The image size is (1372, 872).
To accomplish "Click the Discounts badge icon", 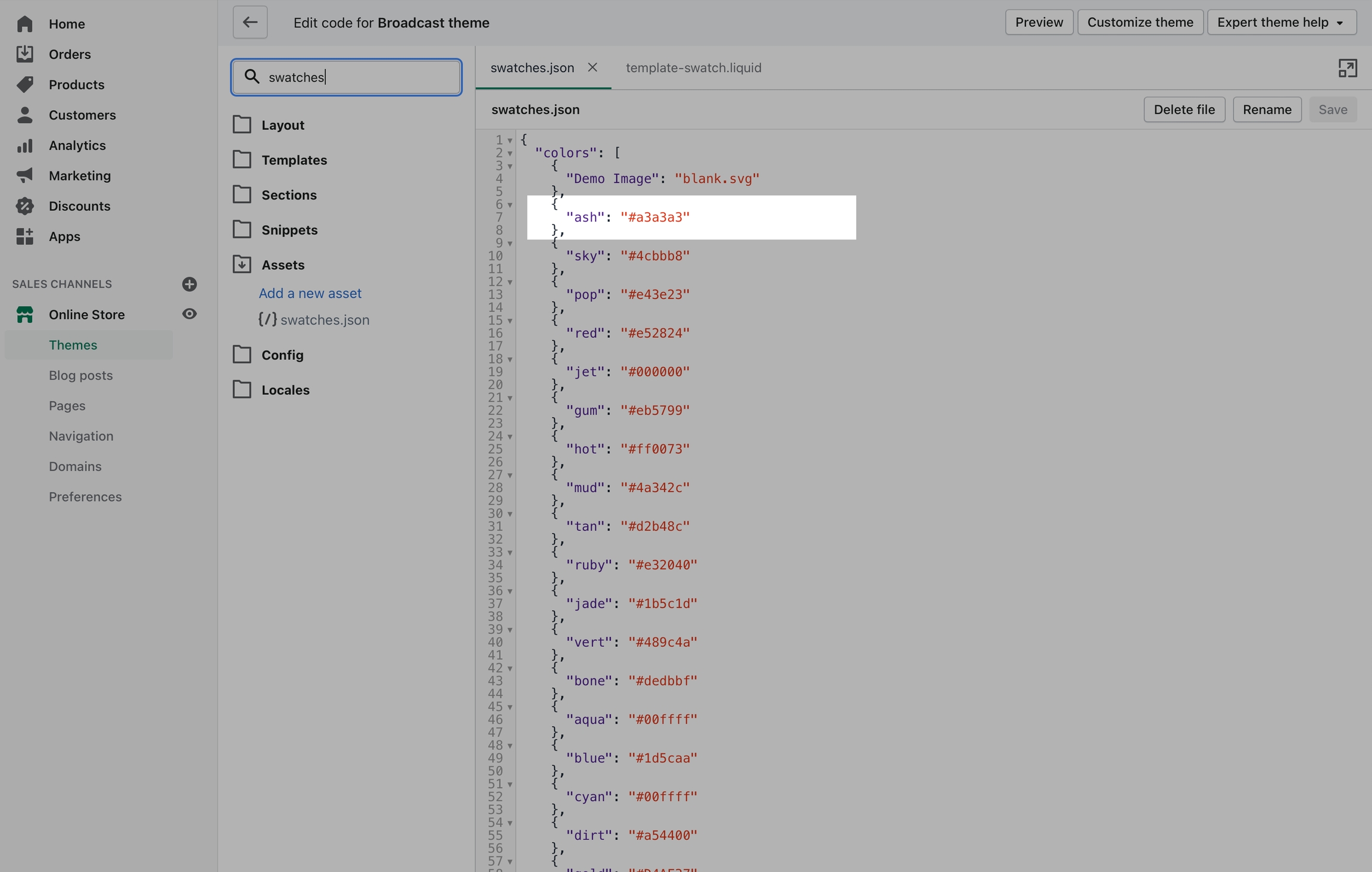I will (24, 206).
